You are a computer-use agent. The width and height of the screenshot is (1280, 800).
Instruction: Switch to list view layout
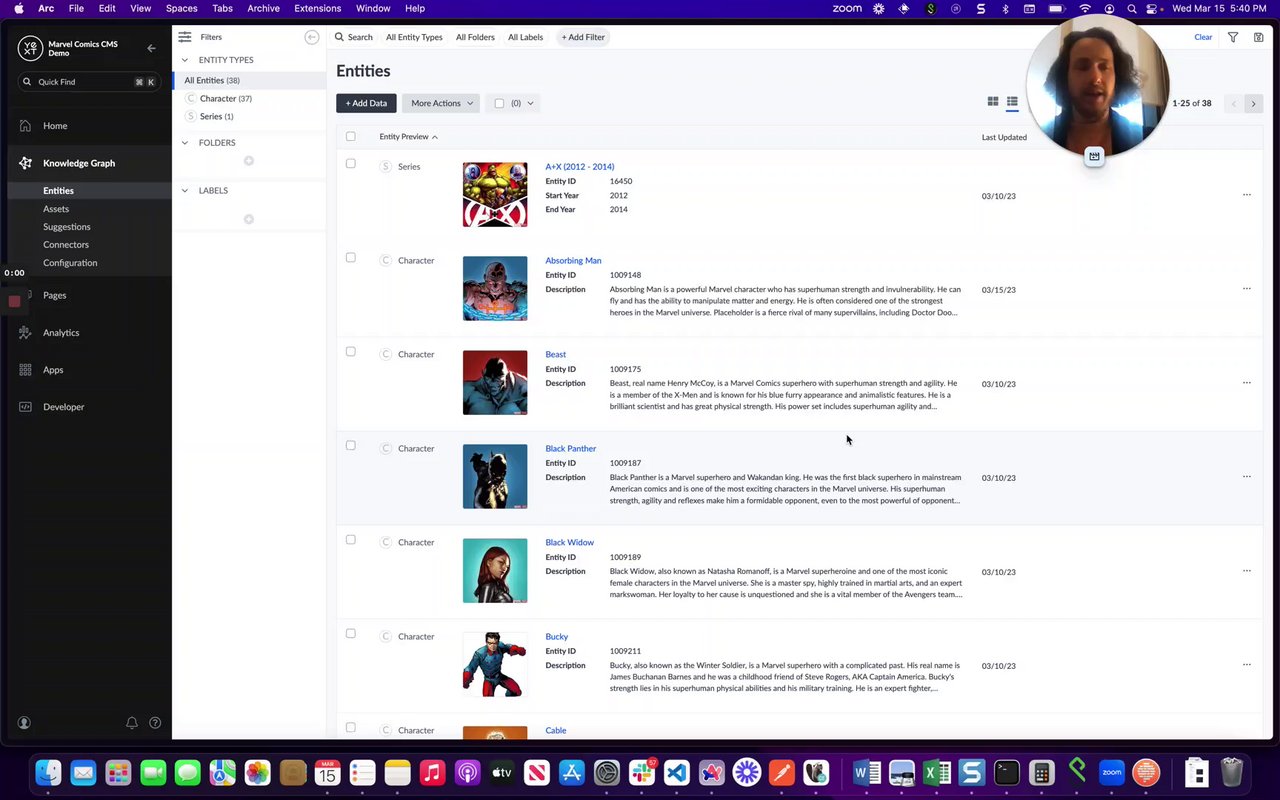pyautogui.click(x=1012, y=102)
